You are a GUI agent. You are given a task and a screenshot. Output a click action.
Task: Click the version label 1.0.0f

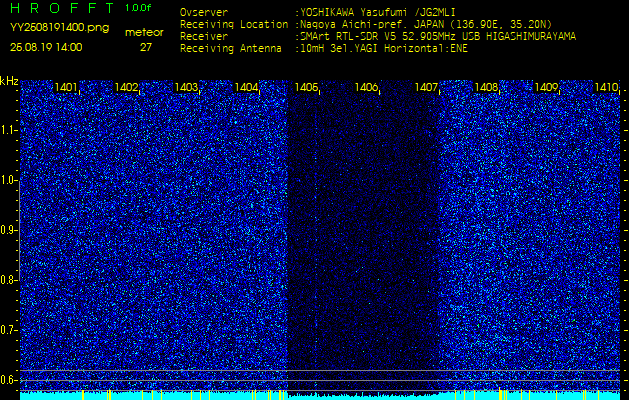138,8
